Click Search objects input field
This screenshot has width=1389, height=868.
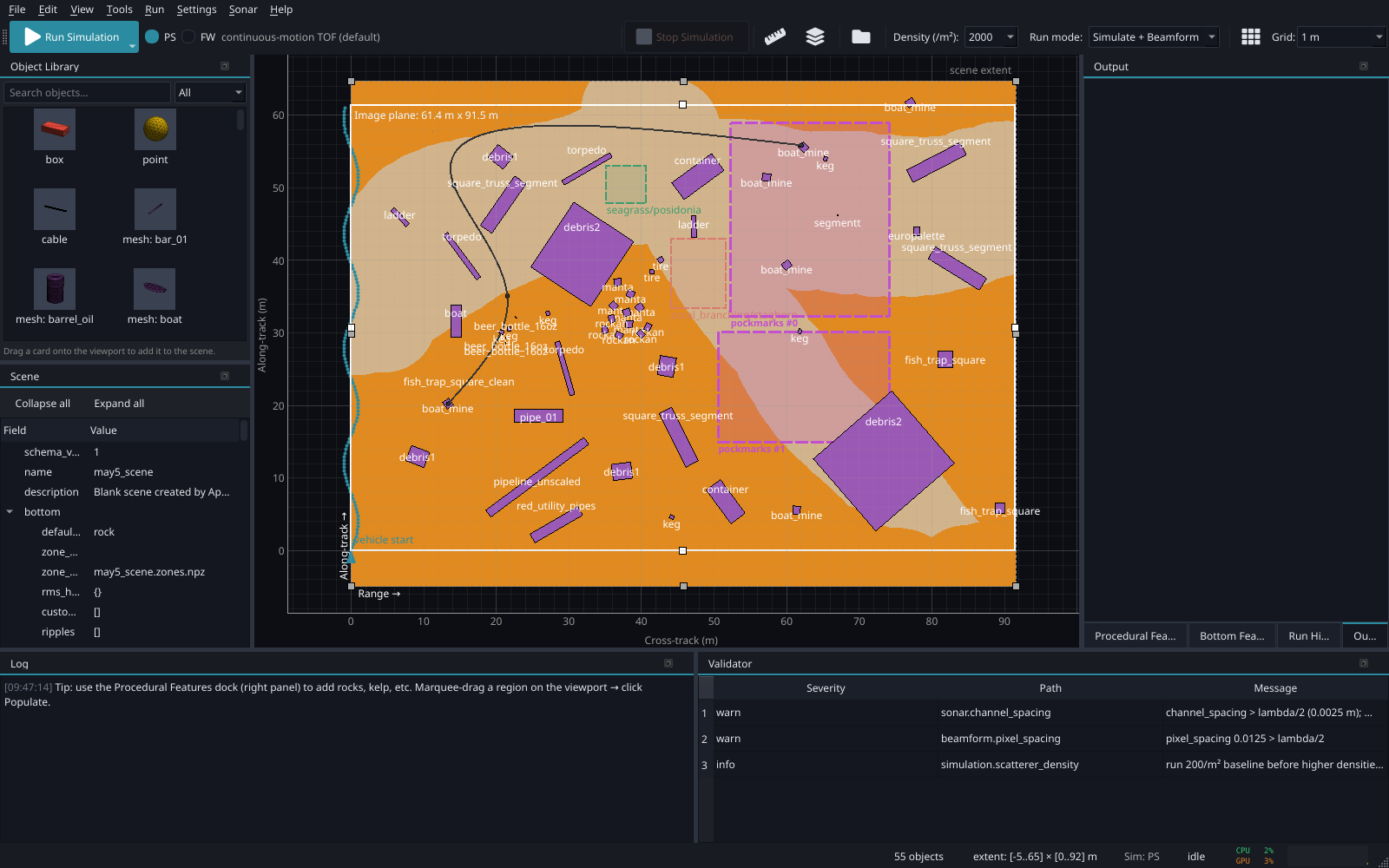[86, 93]
